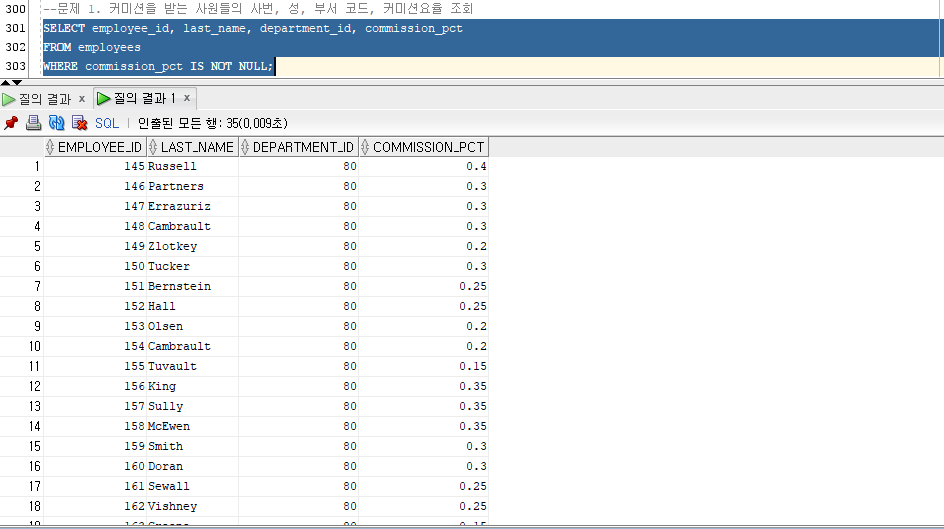Viewport: 944px width, 529px height.
Task: Click editor line 301 SELECT statement
Action: pyautogui.click(x=253, y=28)
